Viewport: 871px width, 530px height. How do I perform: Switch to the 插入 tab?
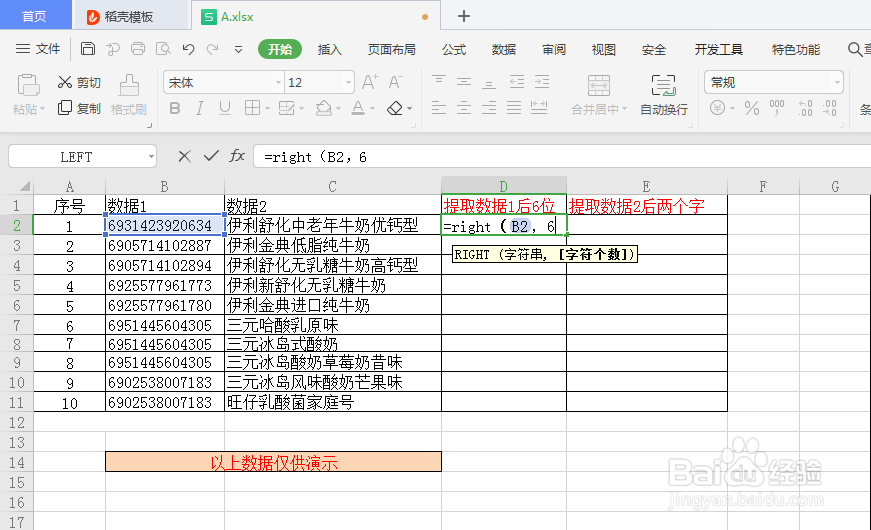pyautogui.click(x=329, y=49)
